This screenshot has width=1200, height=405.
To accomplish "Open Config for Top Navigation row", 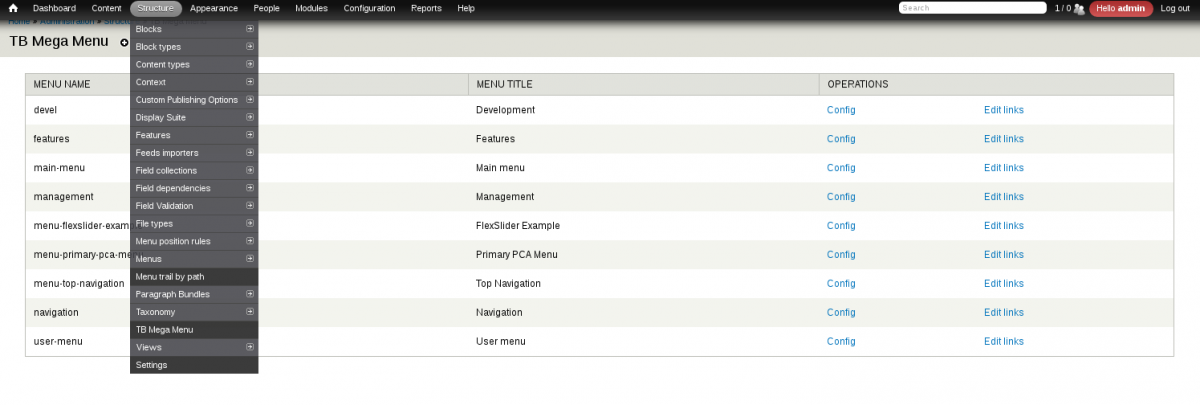I will click(x=841, y=284).
